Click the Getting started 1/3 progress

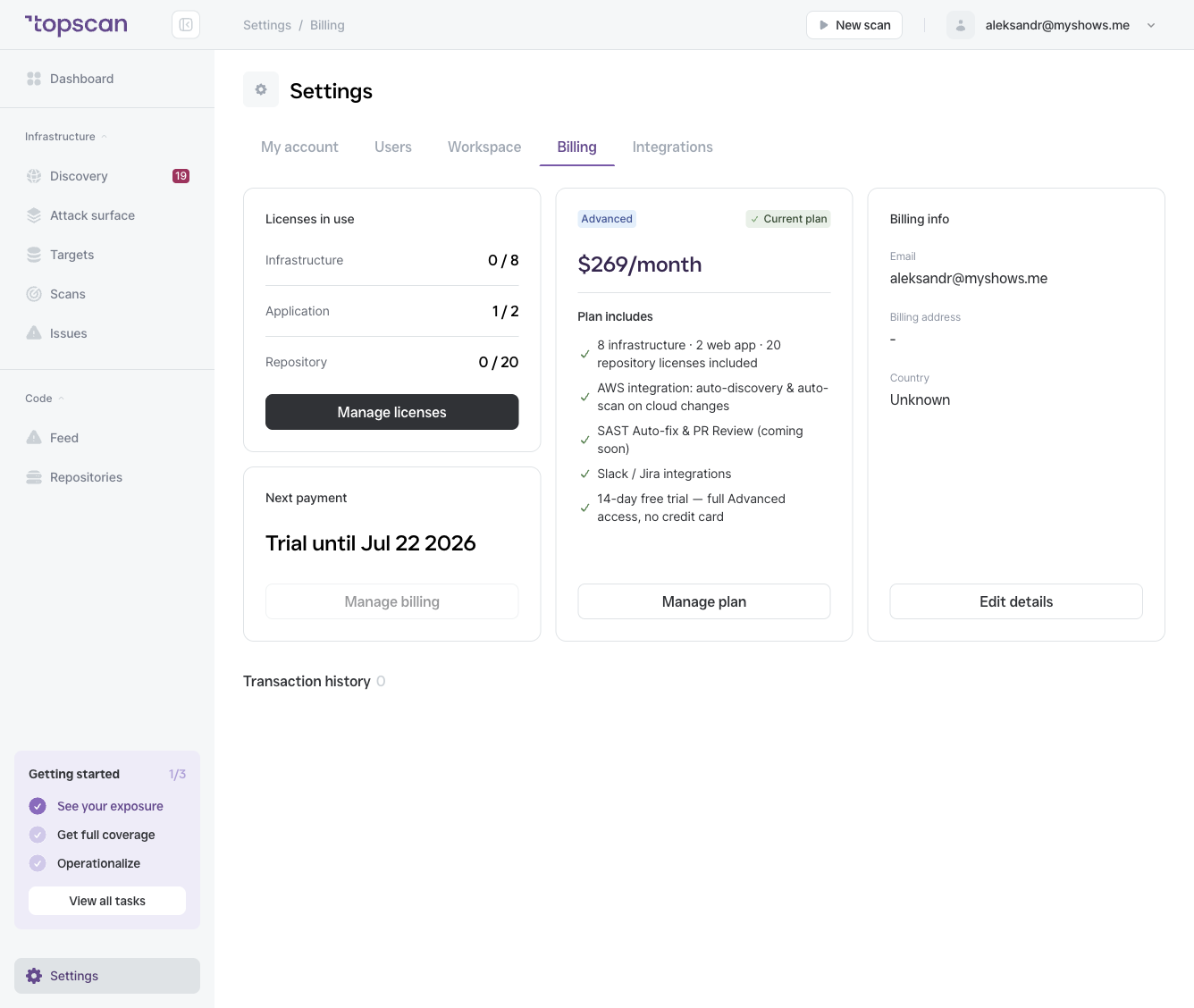pyautogui.click(x=177, y=774)
